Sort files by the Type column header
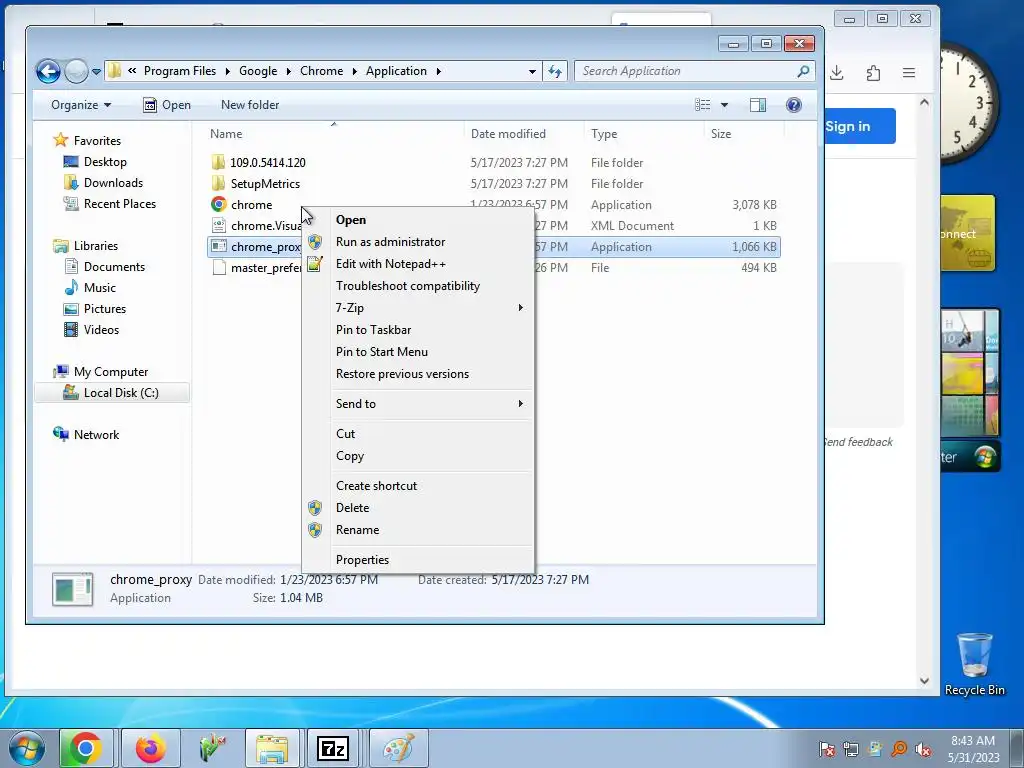Viewport: 1024px width, 768px height. pyautogui.click(x=604, y=134)
